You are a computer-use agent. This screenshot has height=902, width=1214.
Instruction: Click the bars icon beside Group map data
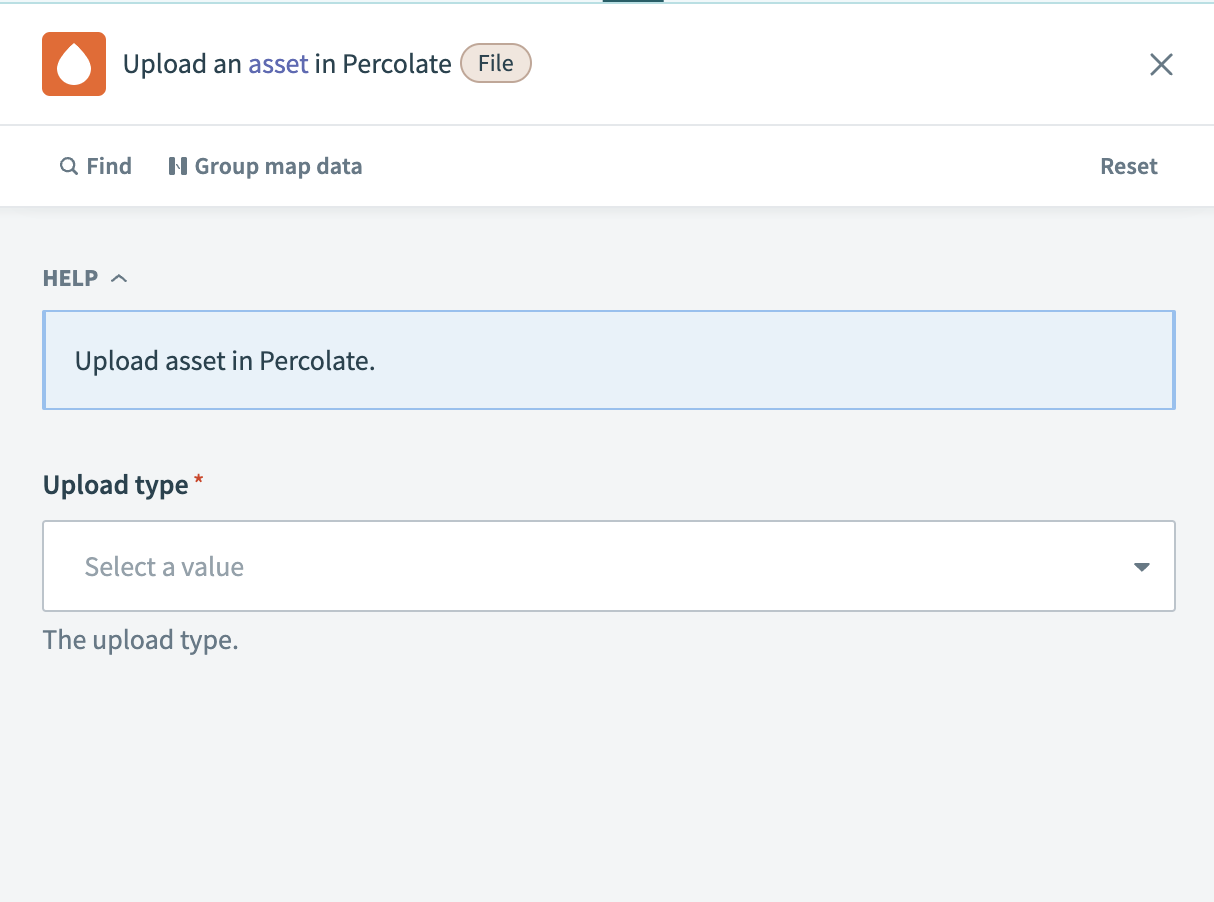coord(179,165)
